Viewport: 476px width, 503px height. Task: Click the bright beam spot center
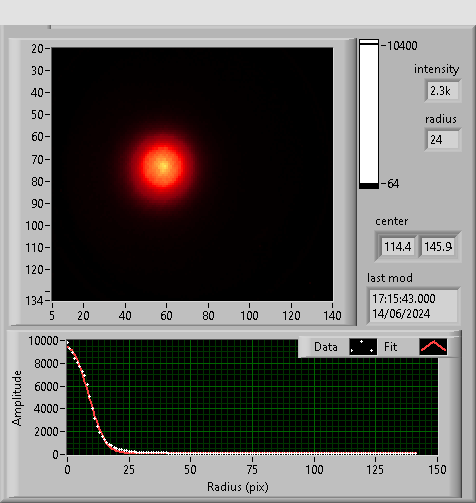[163, 166]
